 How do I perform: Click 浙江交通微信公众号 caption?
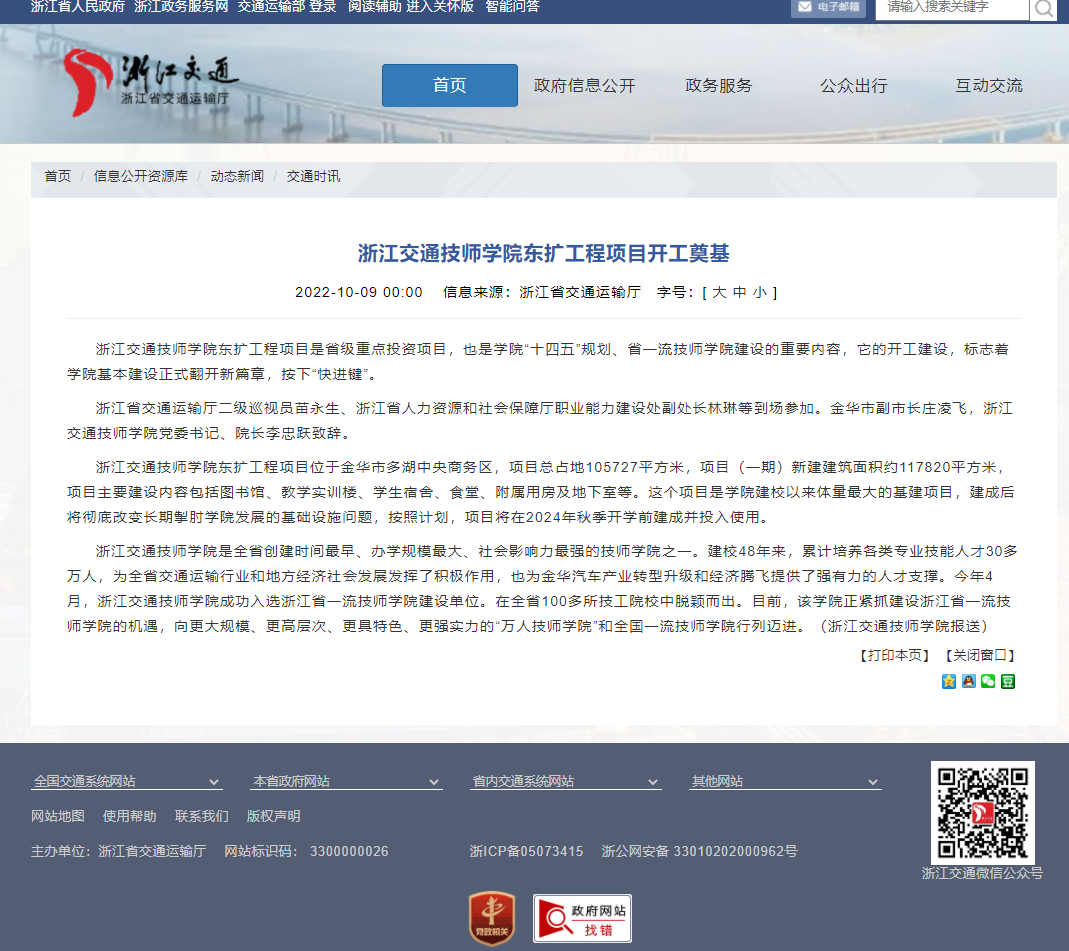(x=982, y=873)
